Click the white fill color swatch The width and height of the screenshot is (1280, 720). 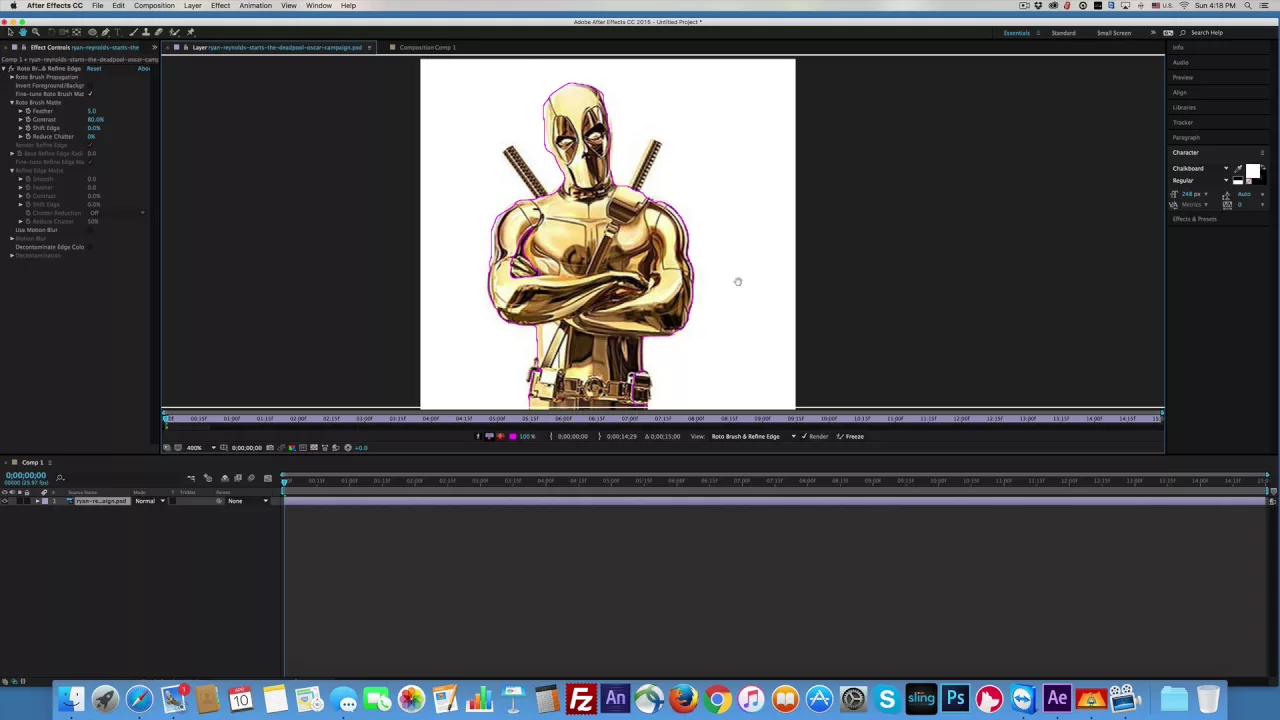[1253, 171]
